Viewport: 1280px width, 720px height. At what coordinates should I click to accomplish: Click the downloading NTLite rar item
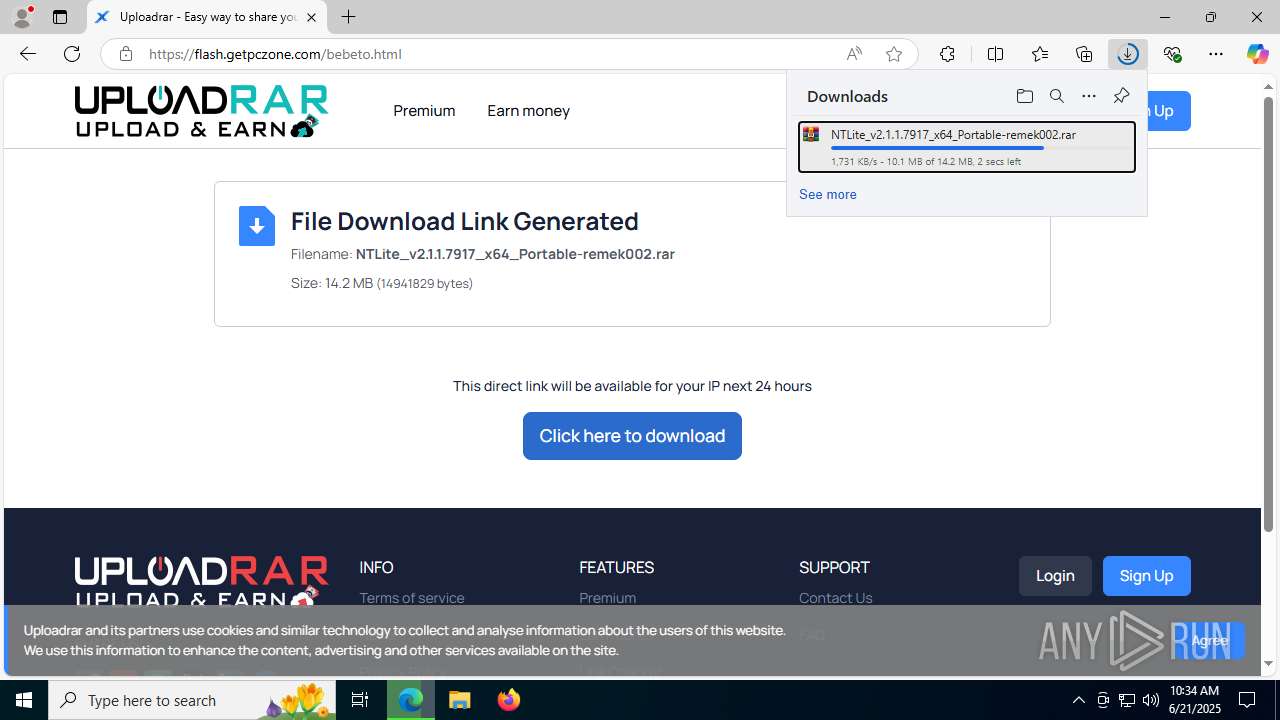(x=966, y=147)
